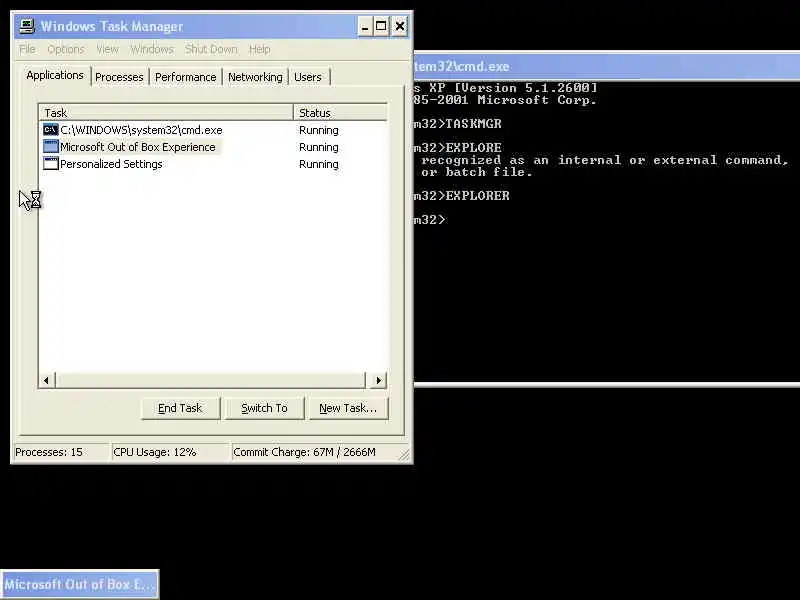Switch to the Applications tab

point(55,76)
